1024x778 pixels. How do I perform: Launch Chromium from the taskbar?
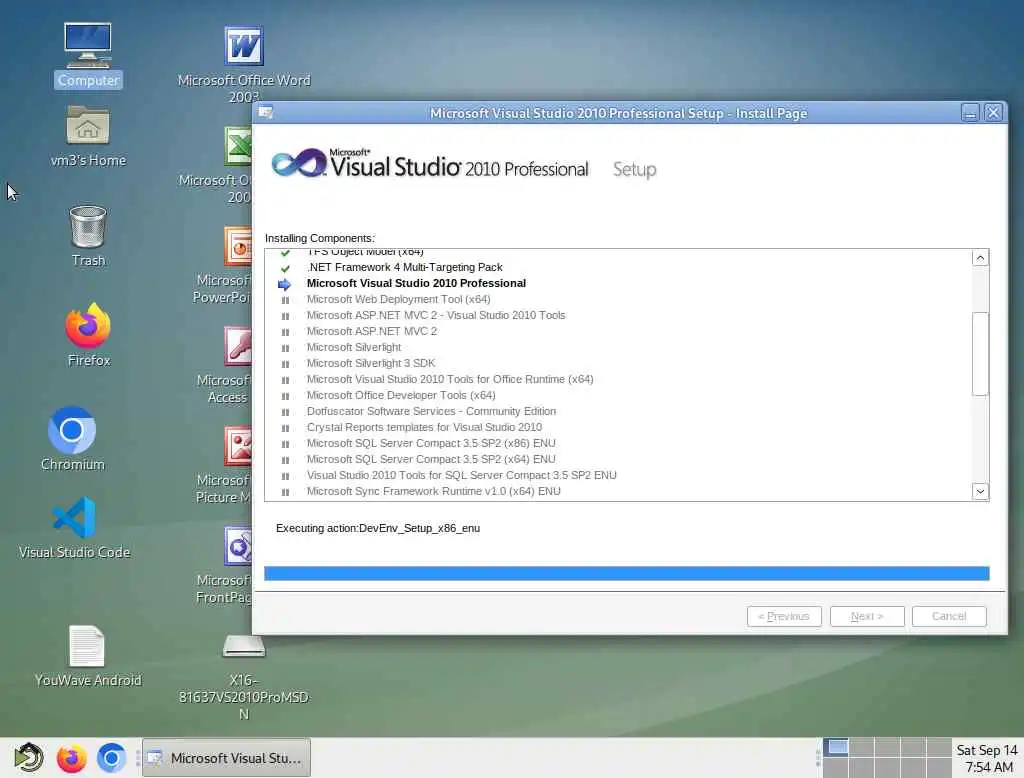pos(111,758)
